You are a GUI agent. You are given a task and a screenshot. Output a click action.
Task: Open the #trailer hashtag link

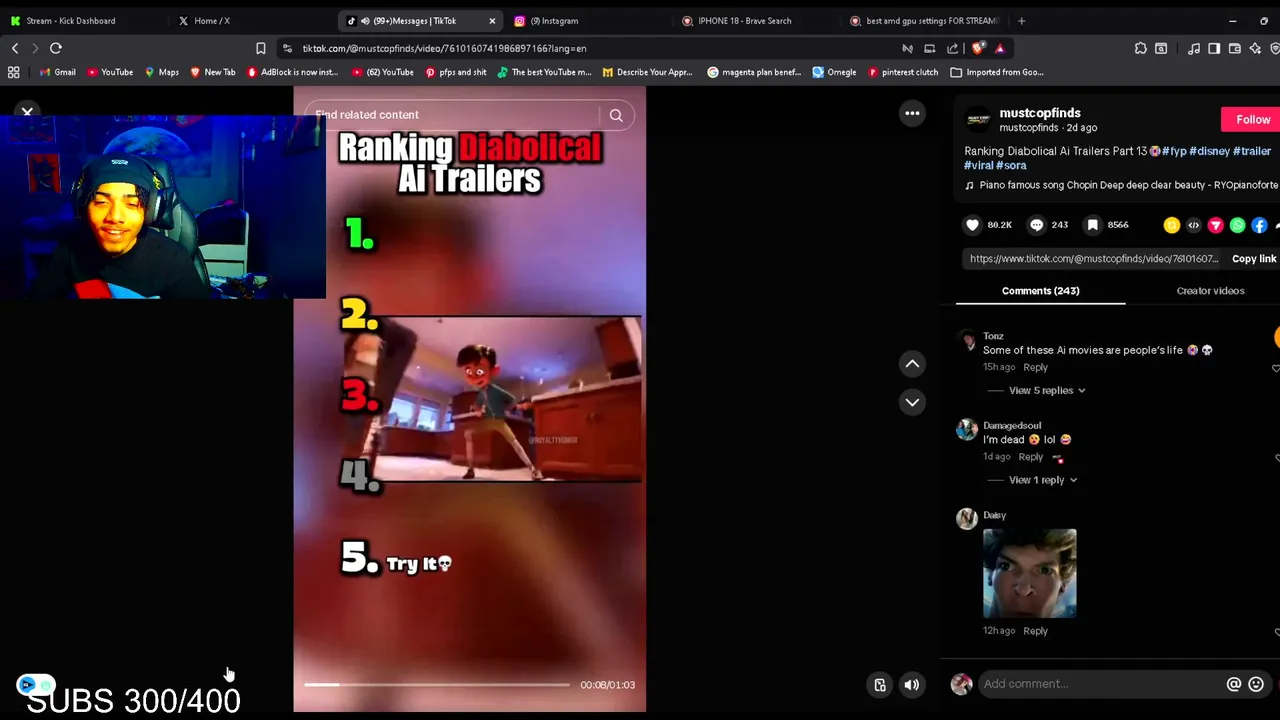1252,151
